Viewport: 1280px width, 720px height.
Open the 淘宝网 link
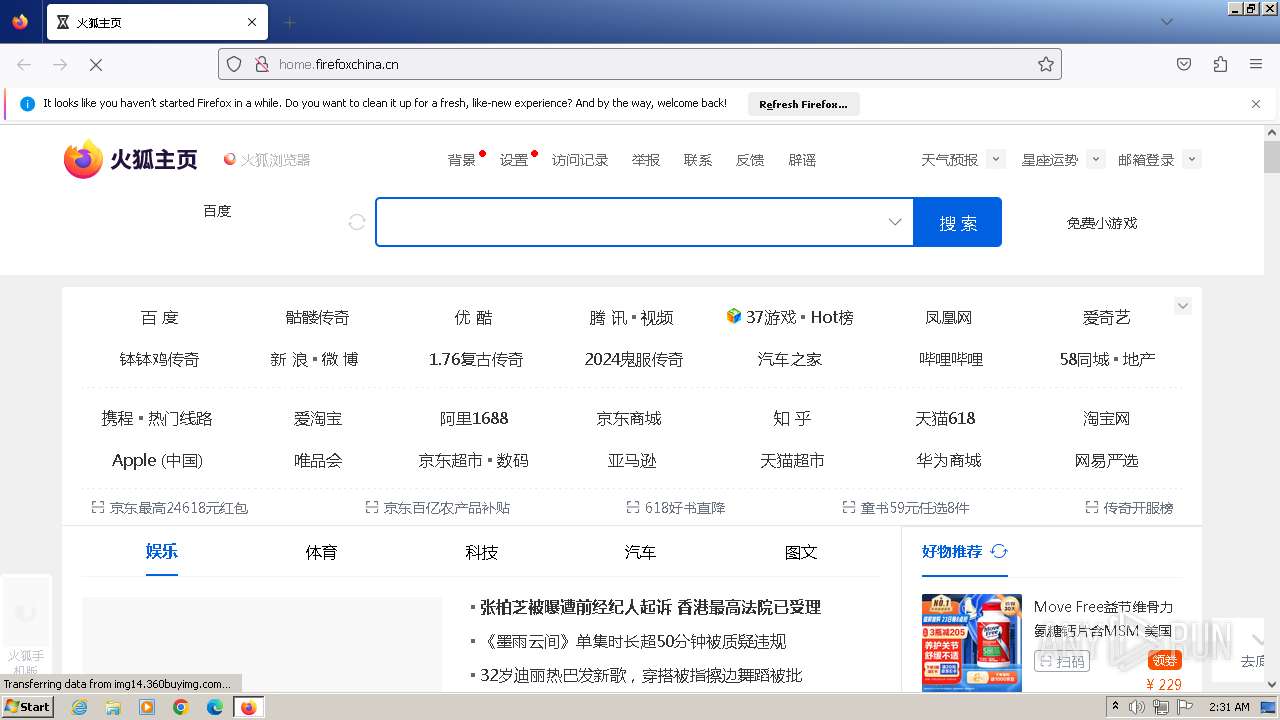1106,418
